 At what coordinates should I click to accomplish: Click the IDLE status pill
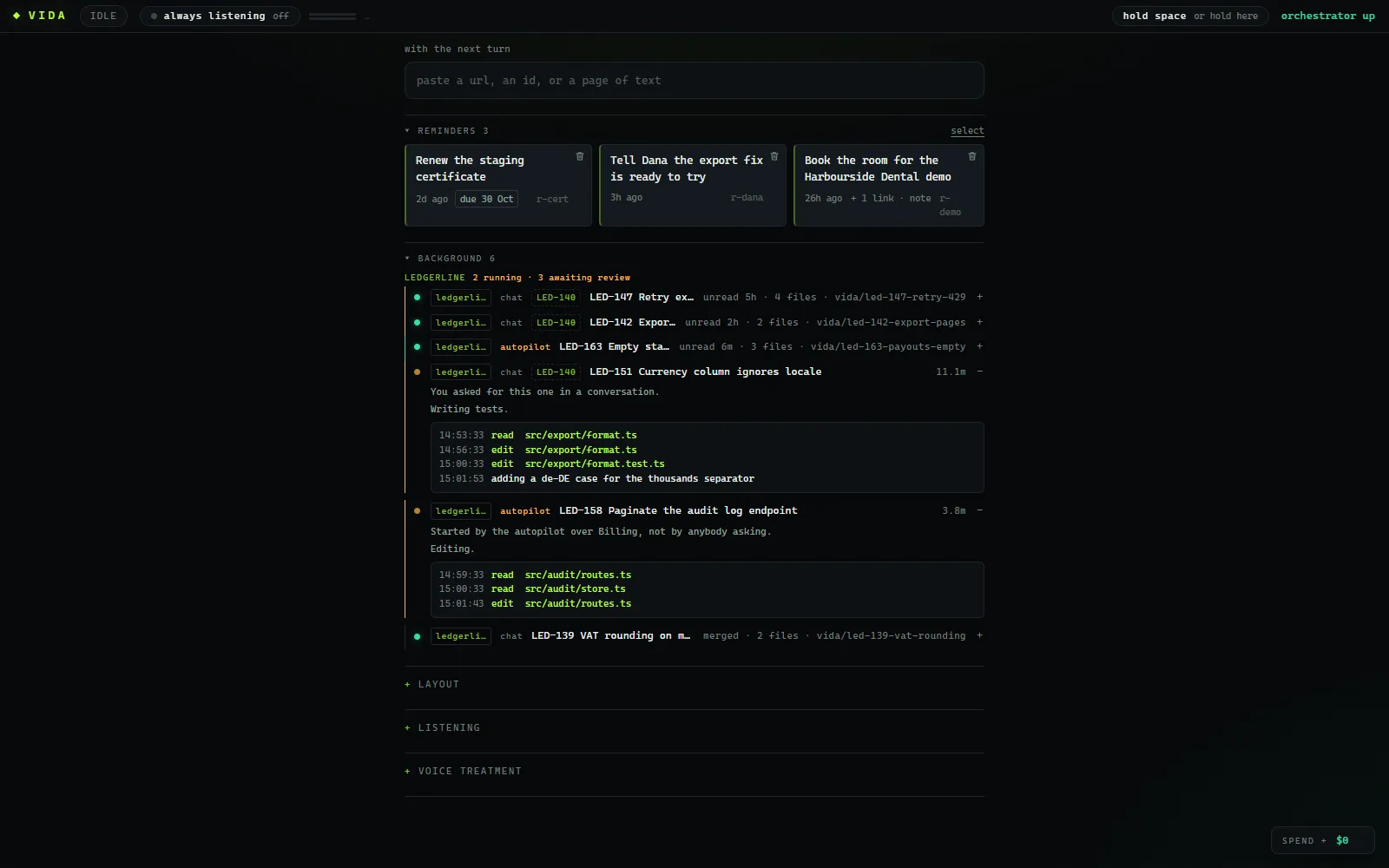point(103,16)
